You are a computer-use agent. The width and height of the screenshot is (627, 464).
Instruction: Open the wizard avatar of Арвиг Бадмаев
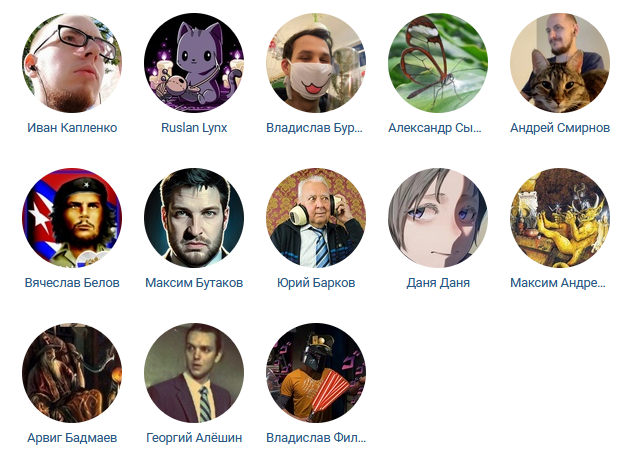72,373
